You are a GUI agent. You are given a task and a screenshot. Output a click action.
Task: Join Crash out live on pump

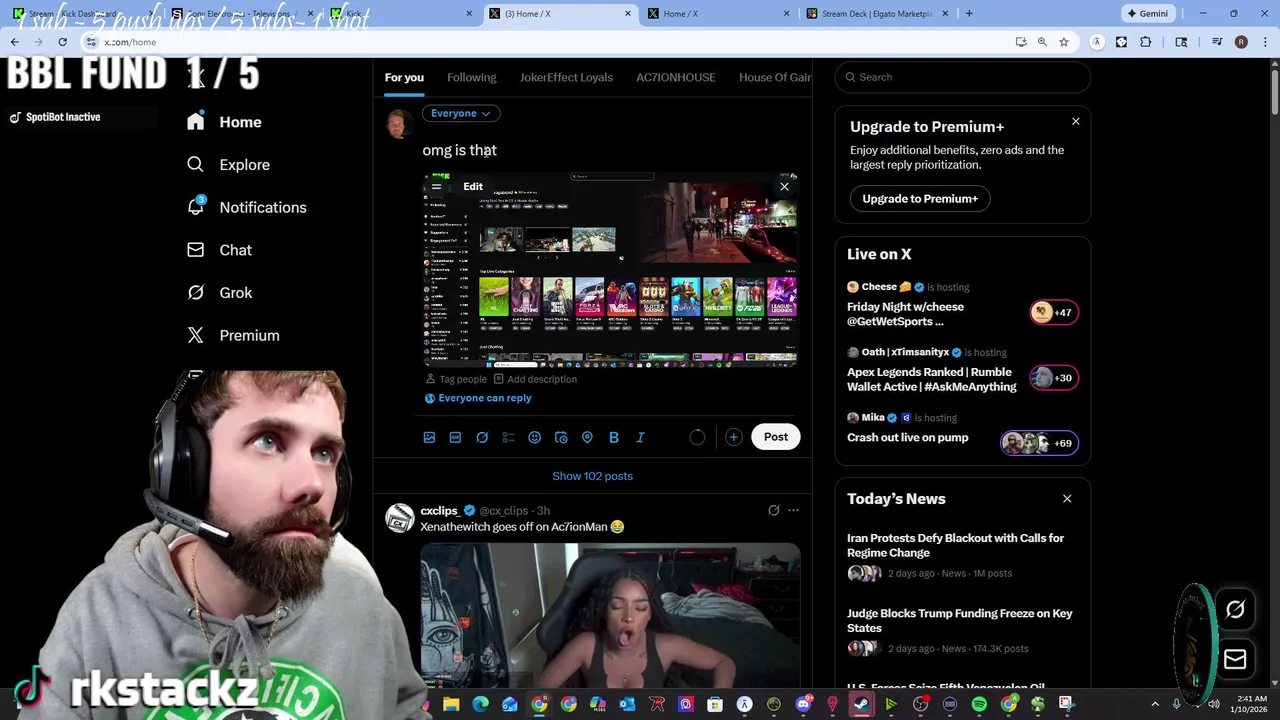[x=962, y=435]
